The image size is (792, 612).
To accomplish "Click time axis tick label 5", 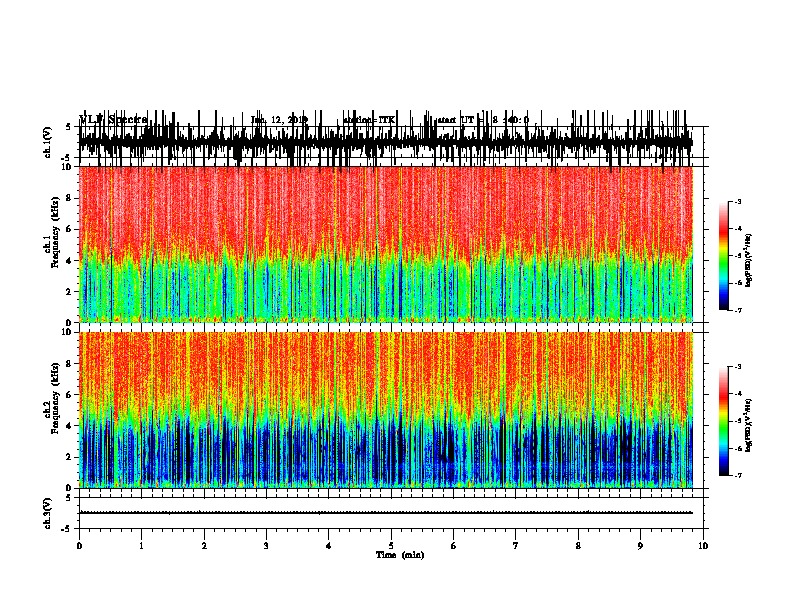I will point(391,546).
